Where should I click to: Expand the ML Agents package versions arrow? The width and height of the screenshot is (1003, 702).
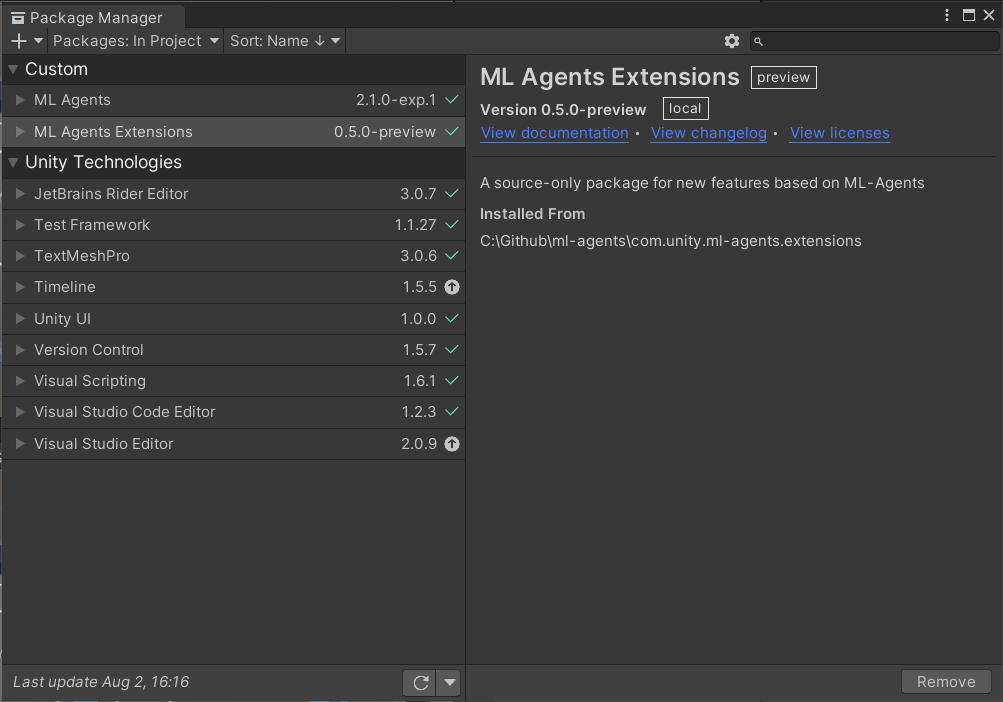[20, 100]
